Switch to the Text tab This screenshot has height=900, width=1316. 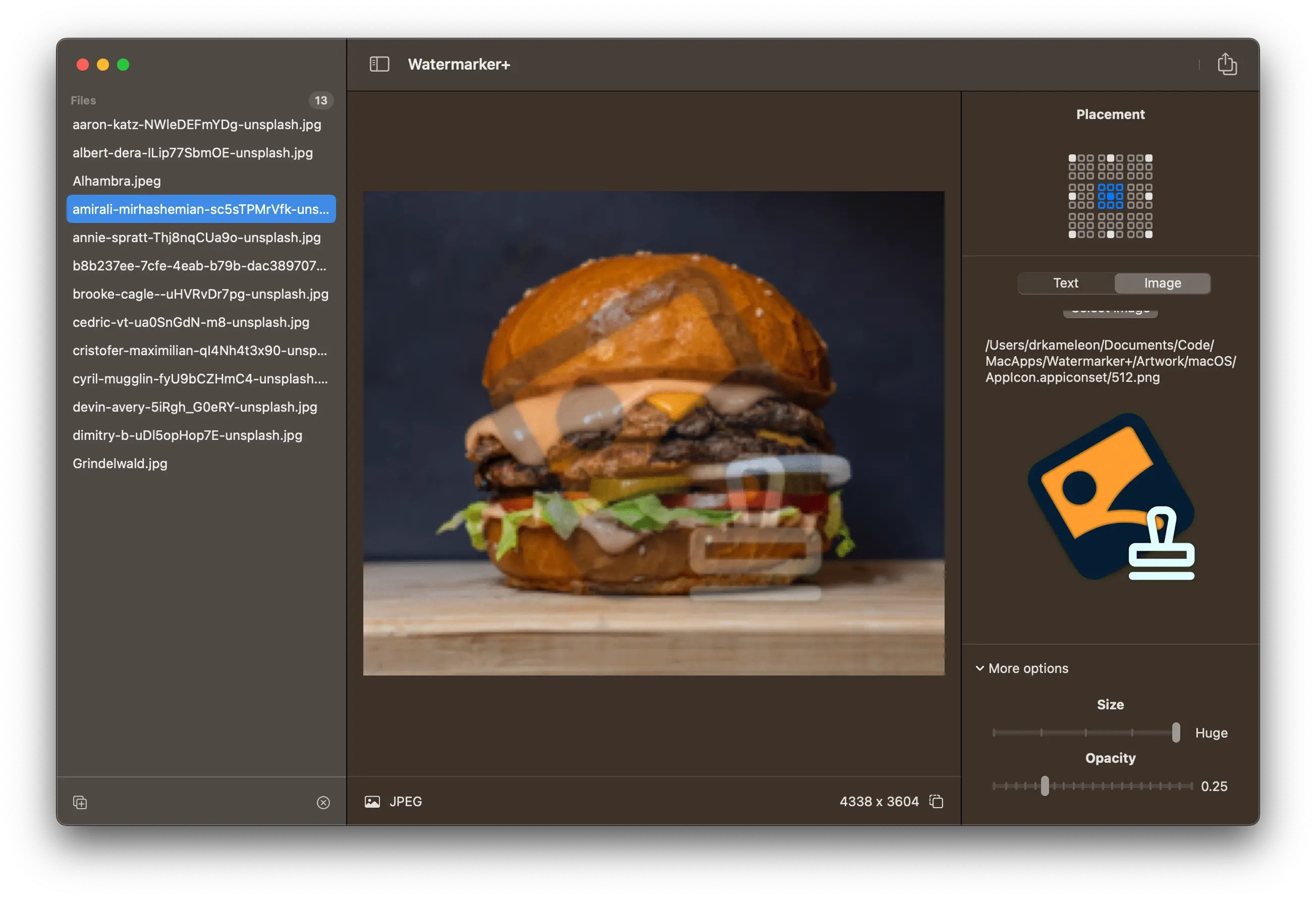tap(1065, 283)
